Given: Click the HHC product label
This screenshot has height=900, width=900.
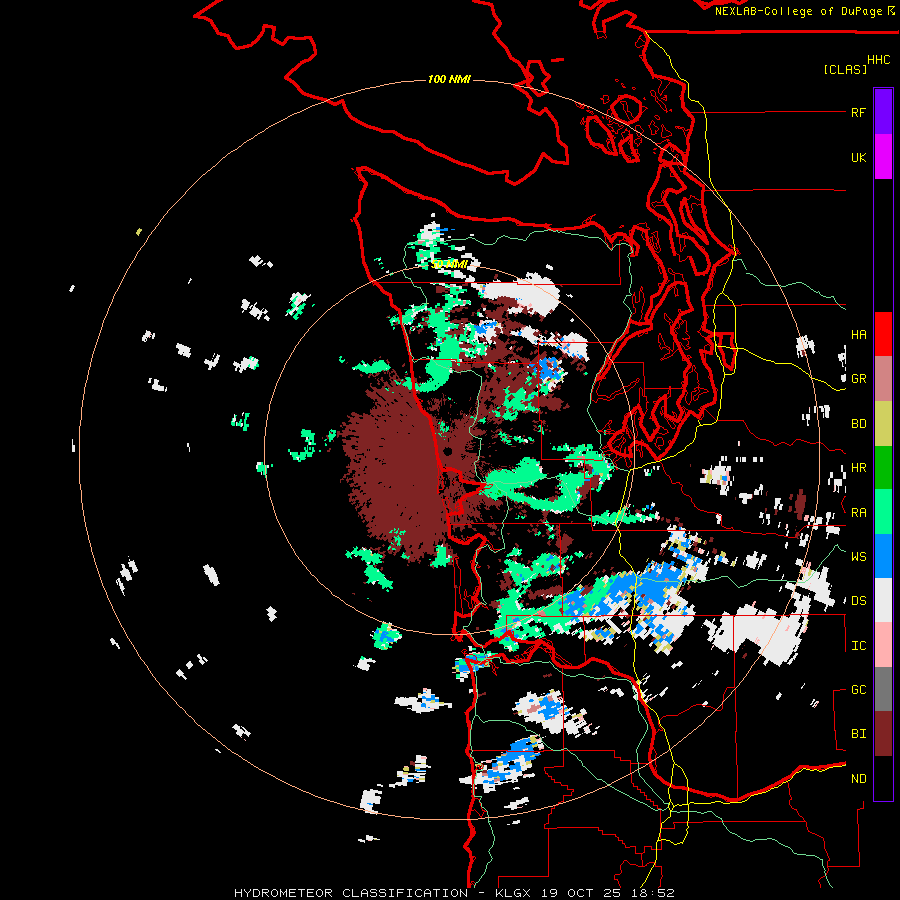Looking at the screenshot, I should pos(879,60).
